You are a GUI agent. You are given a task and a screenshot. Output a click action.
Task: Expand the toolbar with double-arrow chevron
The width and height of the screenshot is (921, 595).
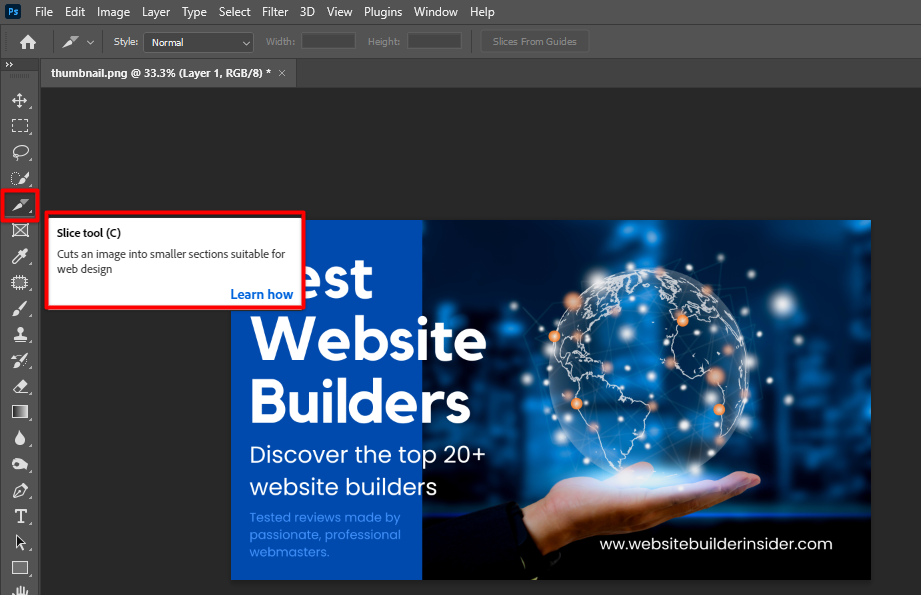(9, 65)
